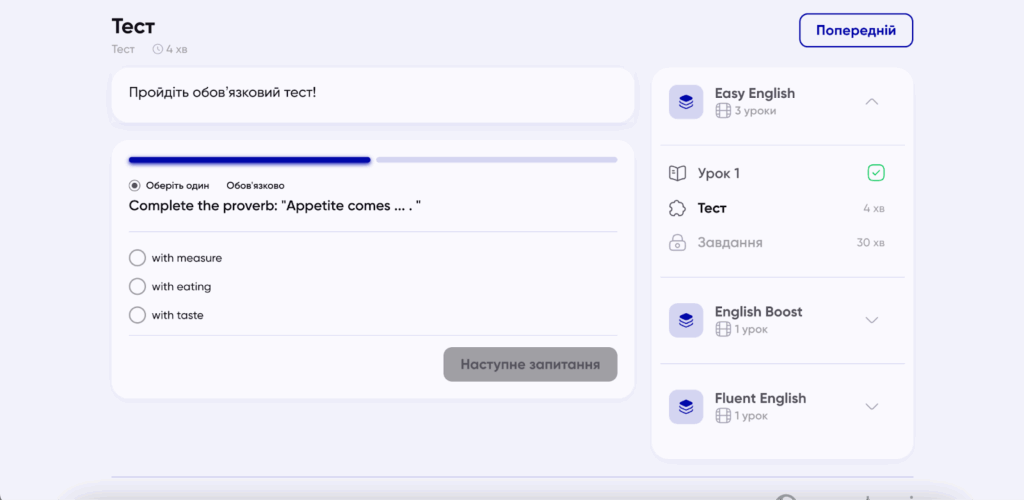Click the English Boost course stack icon
1024x500 pixels.
point(685,320)
